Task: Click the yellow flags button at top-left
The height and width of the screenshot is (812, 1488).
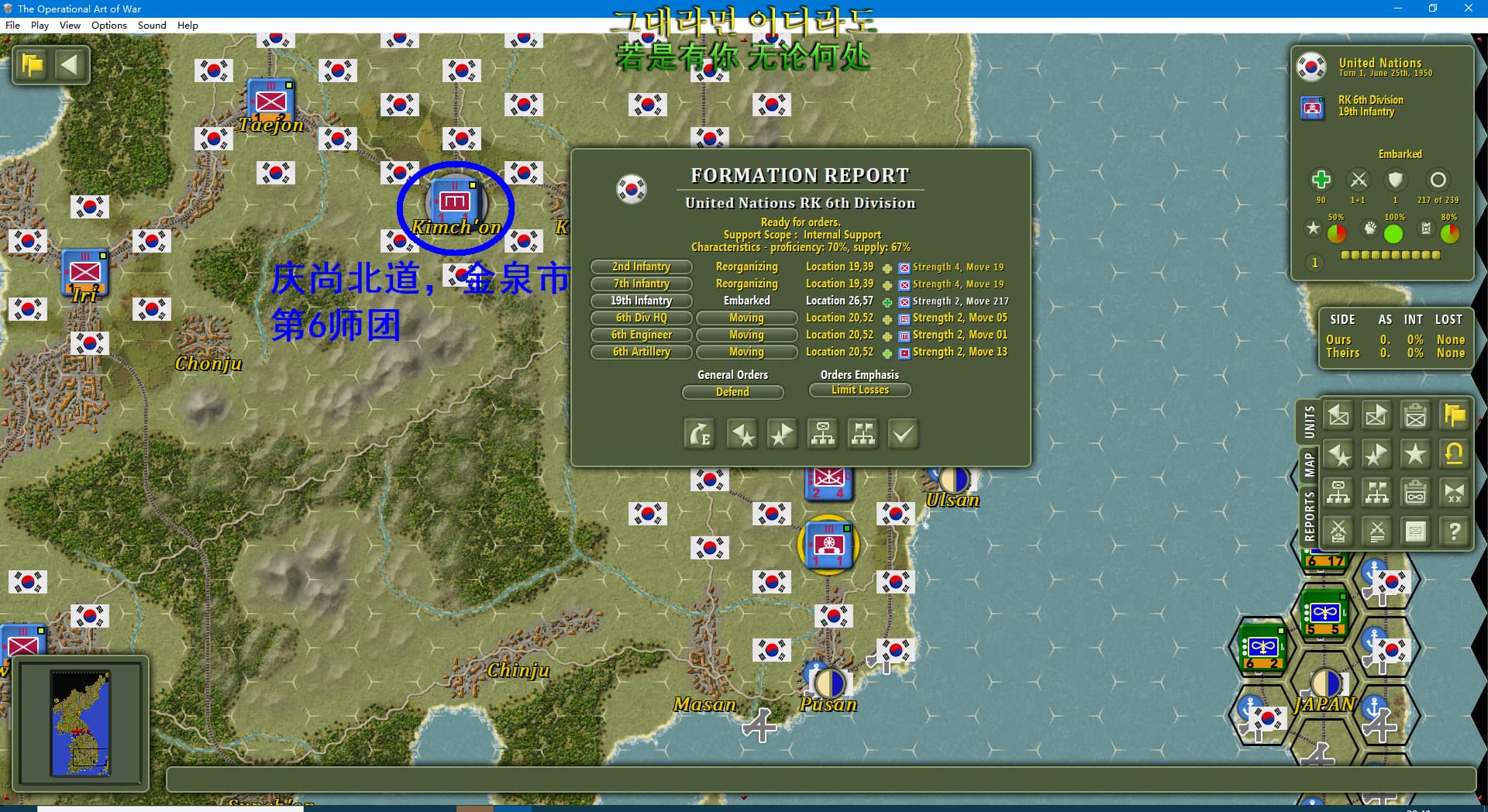Action: pos(33,65)
